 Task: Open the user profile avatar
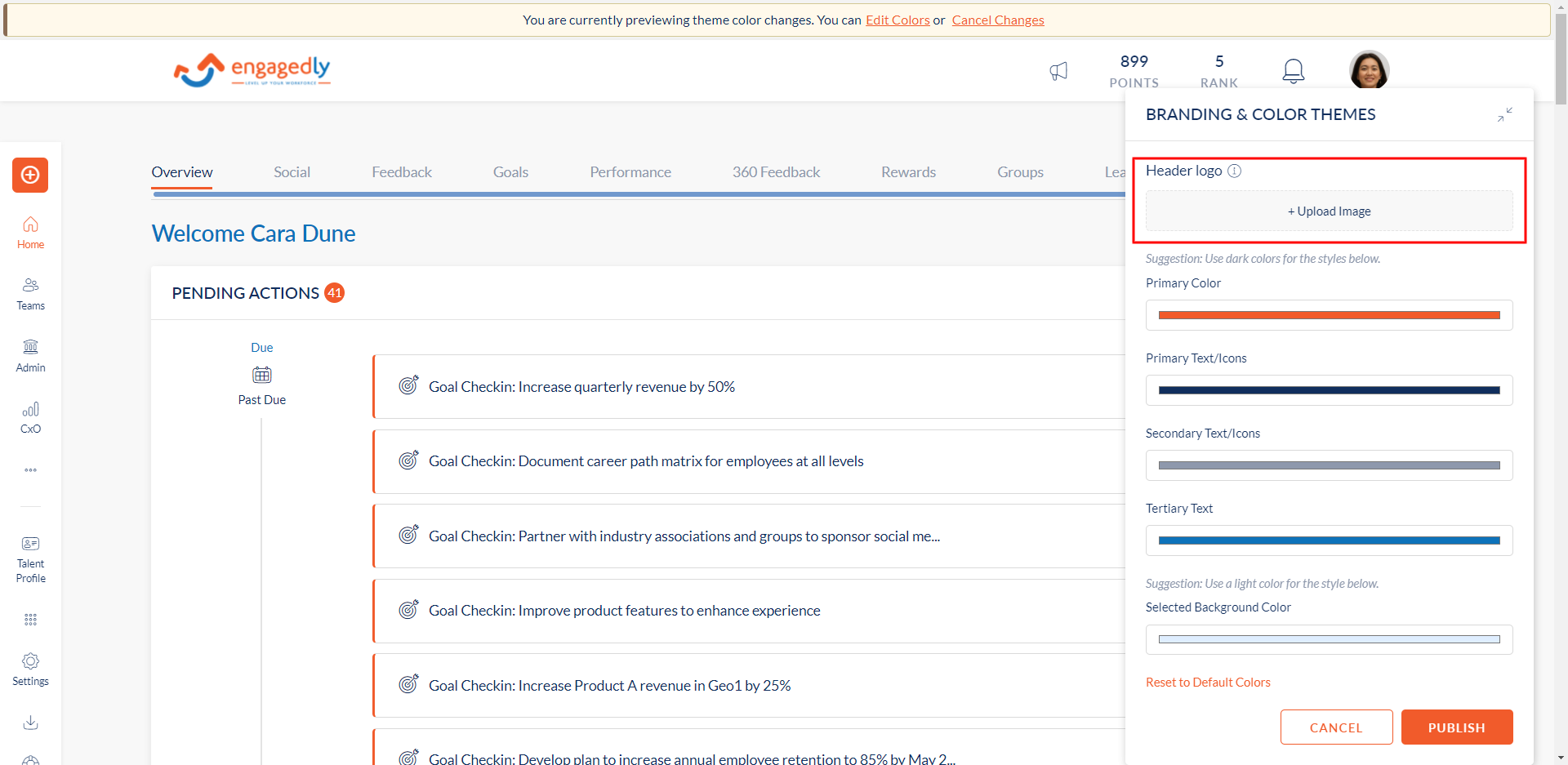1369,70
